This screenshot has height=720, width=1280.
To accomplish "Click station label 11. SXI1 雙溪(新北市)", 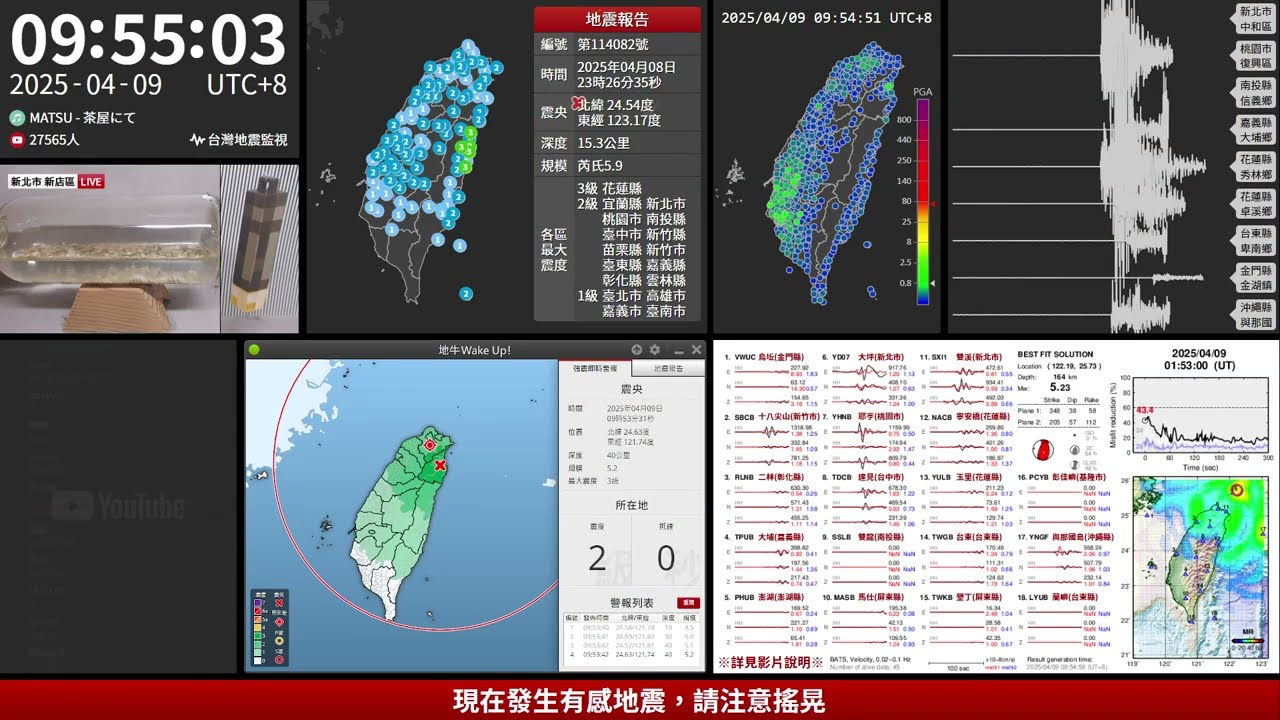I will (959, 356).
